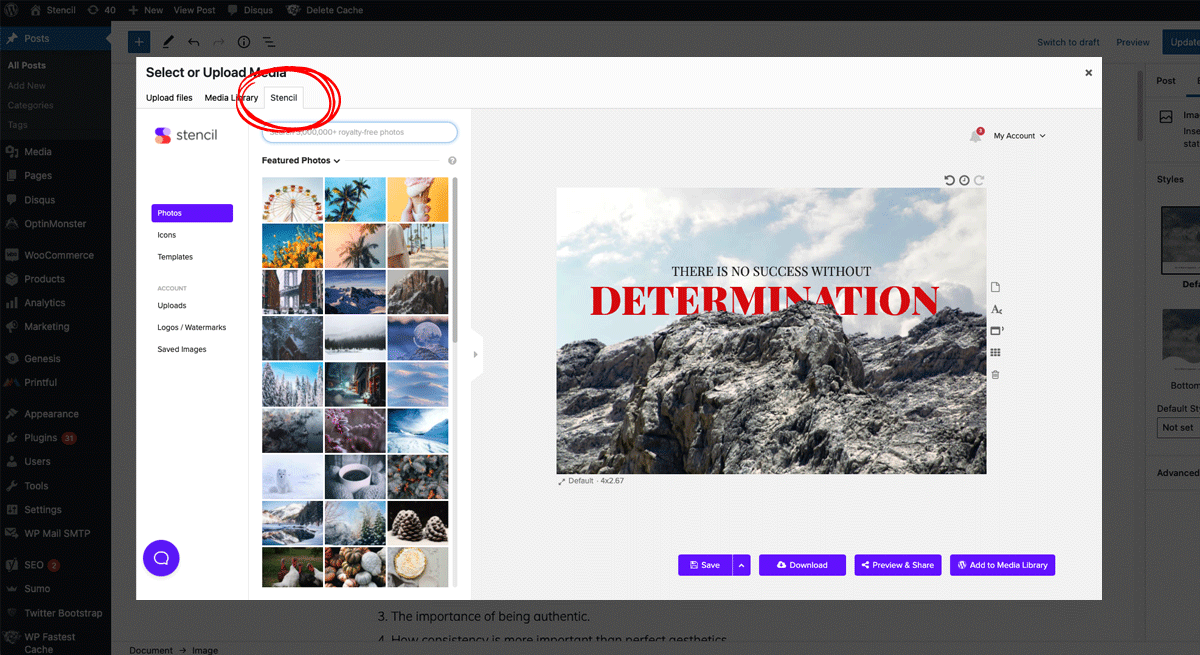Open document overview list icon
The image size is (1200, 655).
point(268,42)
